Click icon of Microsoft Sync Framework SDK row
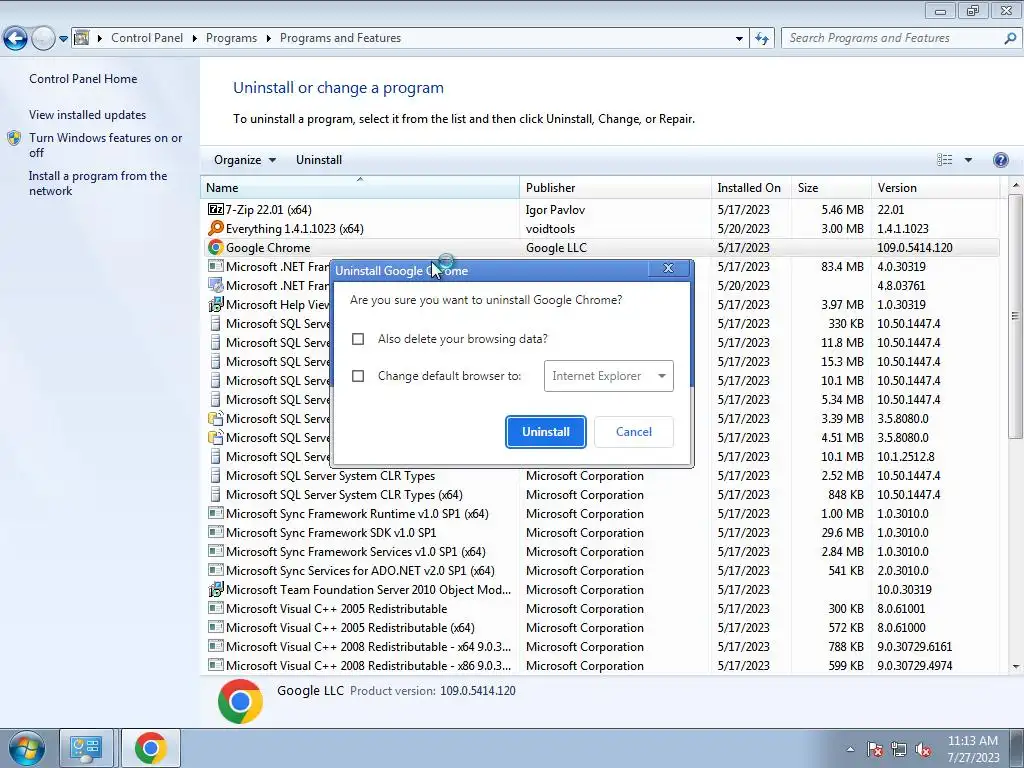1024x768 pixels. (x=216, y=532)
